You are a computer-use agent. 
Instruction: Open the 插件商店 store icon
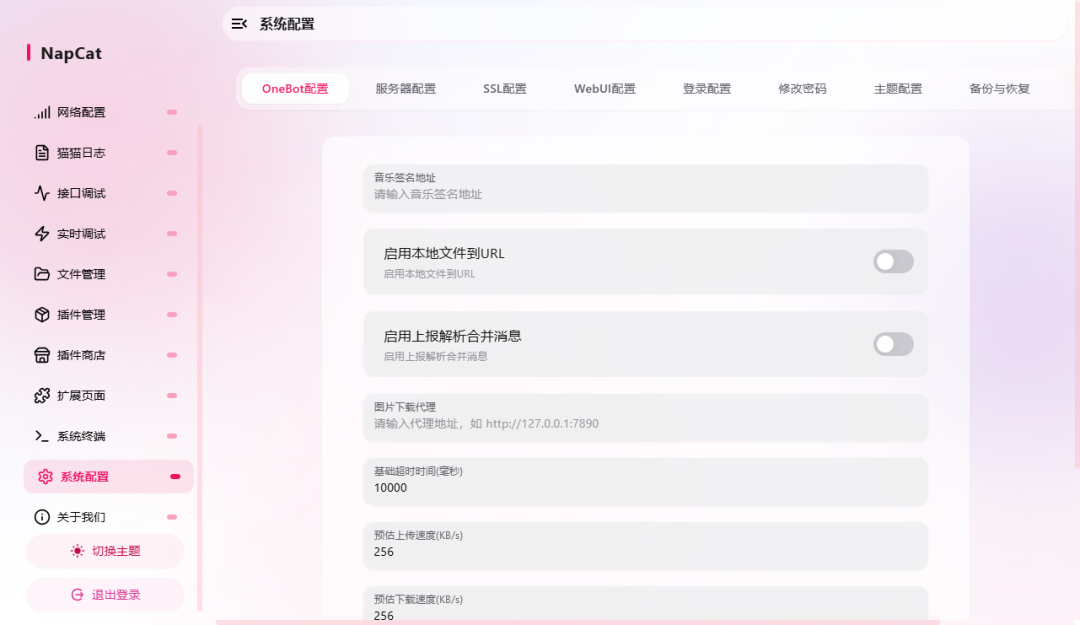click(x=42, y=355)
